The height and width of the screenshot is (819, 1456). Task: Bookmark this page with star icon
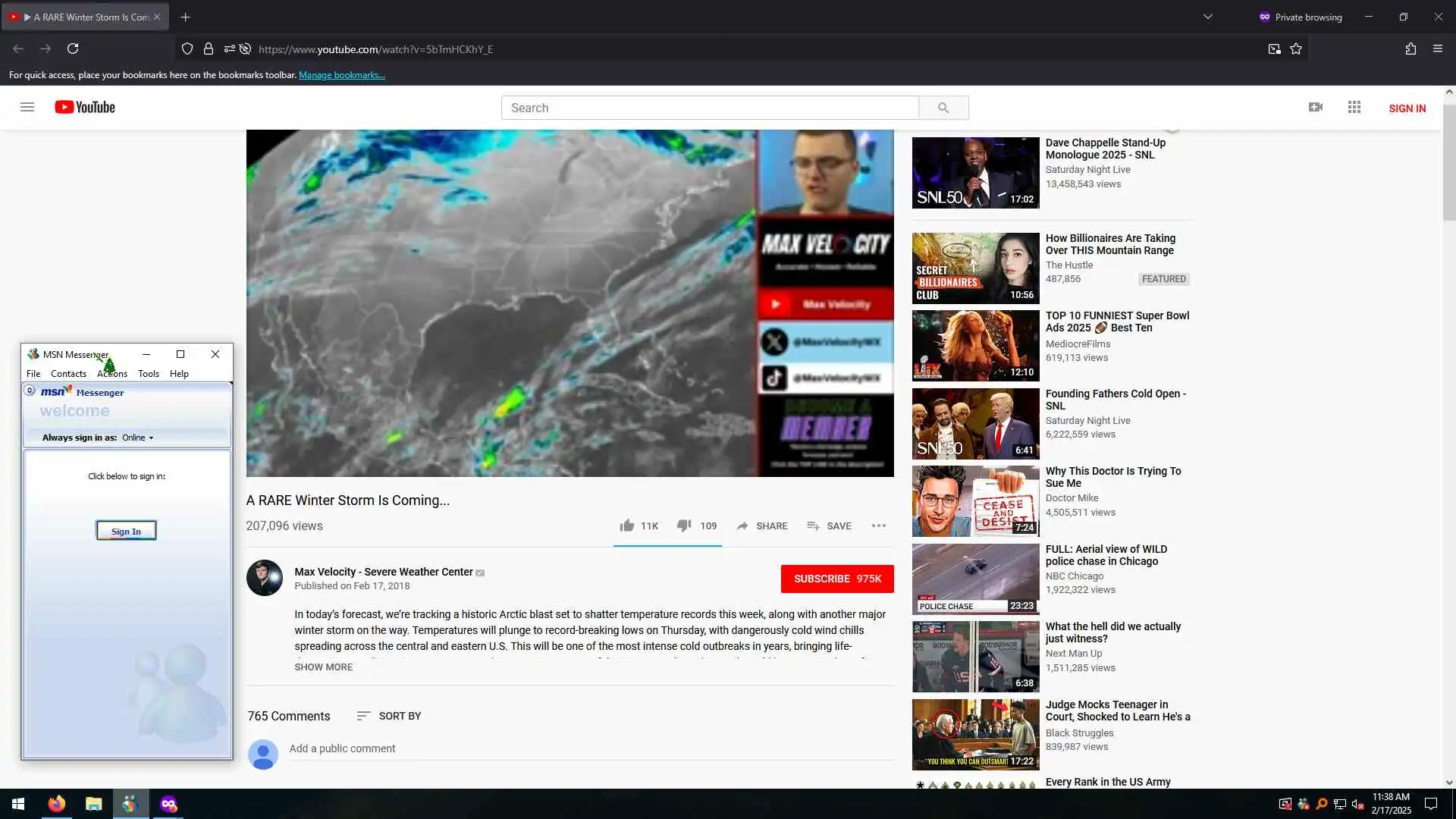tap(1296, 49)
